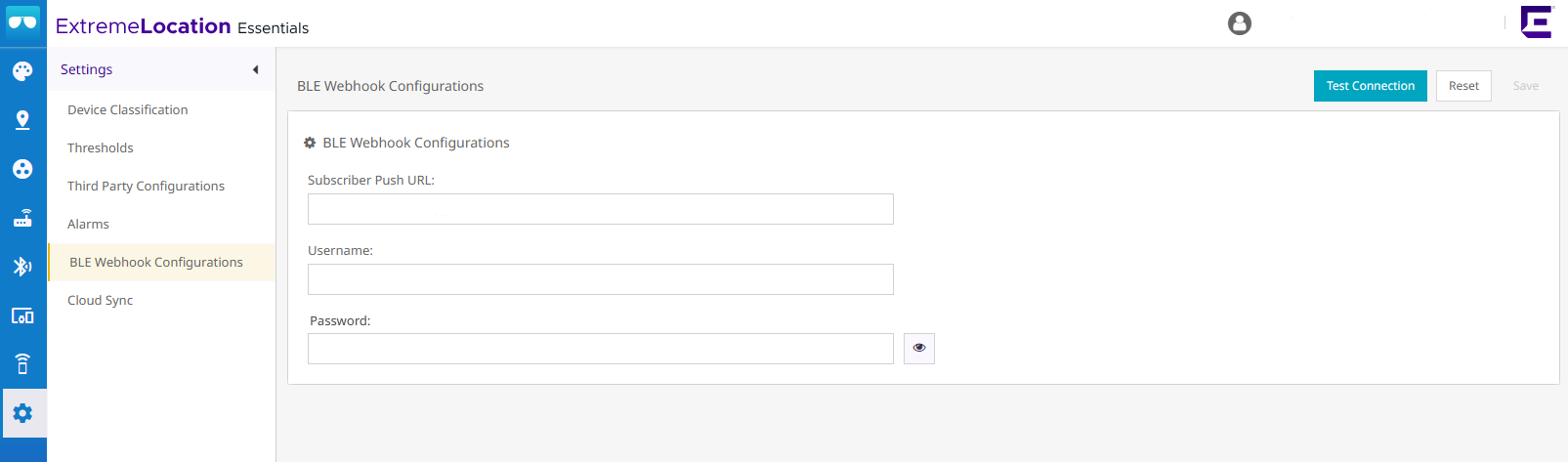This screenshot has height=462, width=1568.
Task: Open the access point router icon
Action: [22, 218]
